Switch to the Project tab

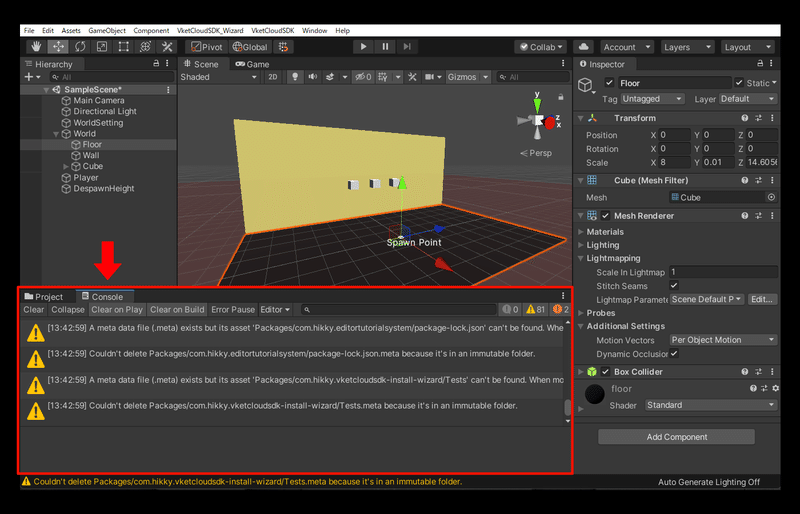pos(44,297)
